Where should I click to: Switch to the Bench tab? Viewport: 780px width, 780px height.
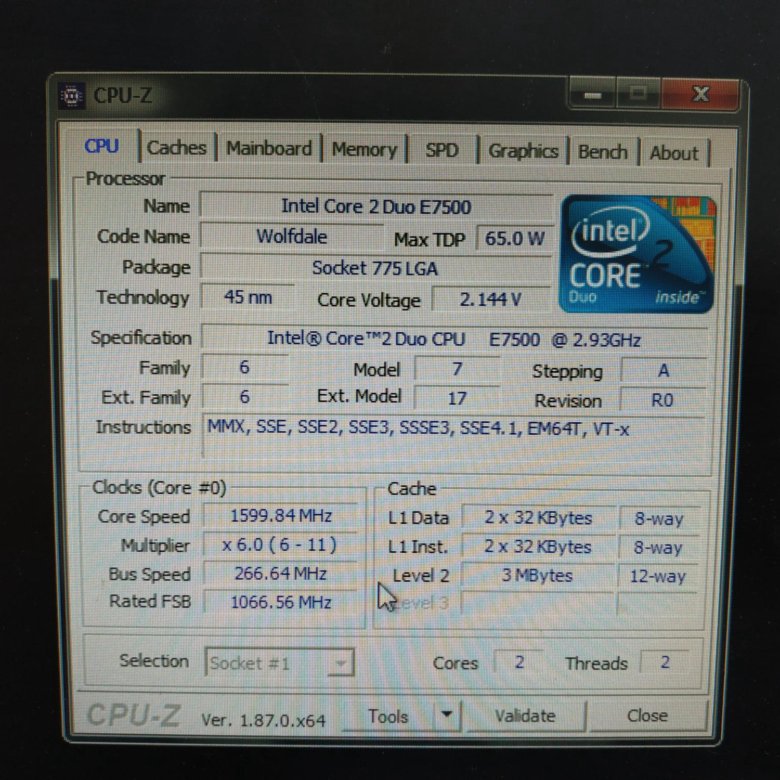click(x=602, y=152)
